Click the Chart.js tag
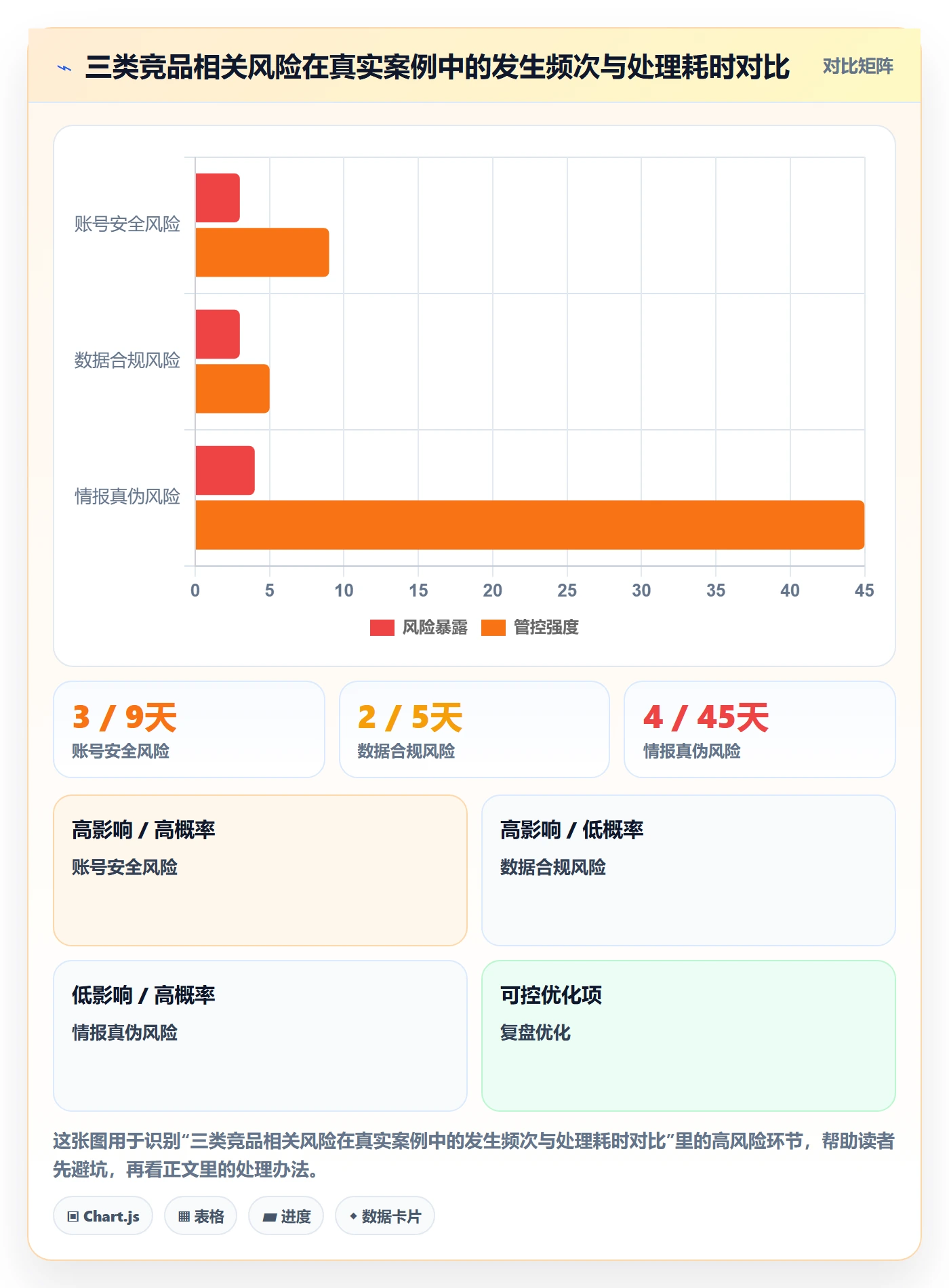949x1288 pixels. pyautogui.click(x=103, y=1216)
